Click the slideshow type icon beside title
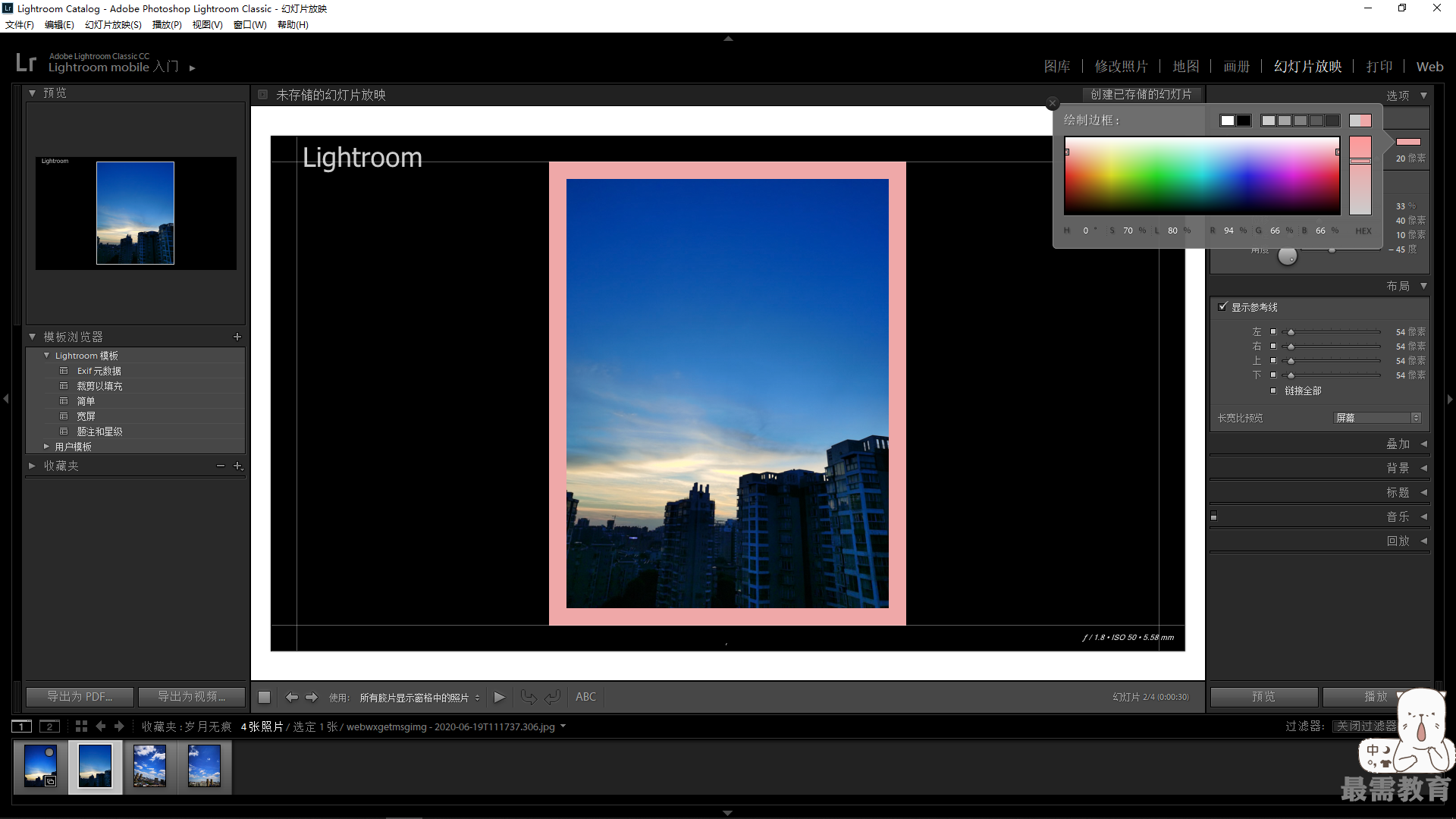 coord(262,95)
